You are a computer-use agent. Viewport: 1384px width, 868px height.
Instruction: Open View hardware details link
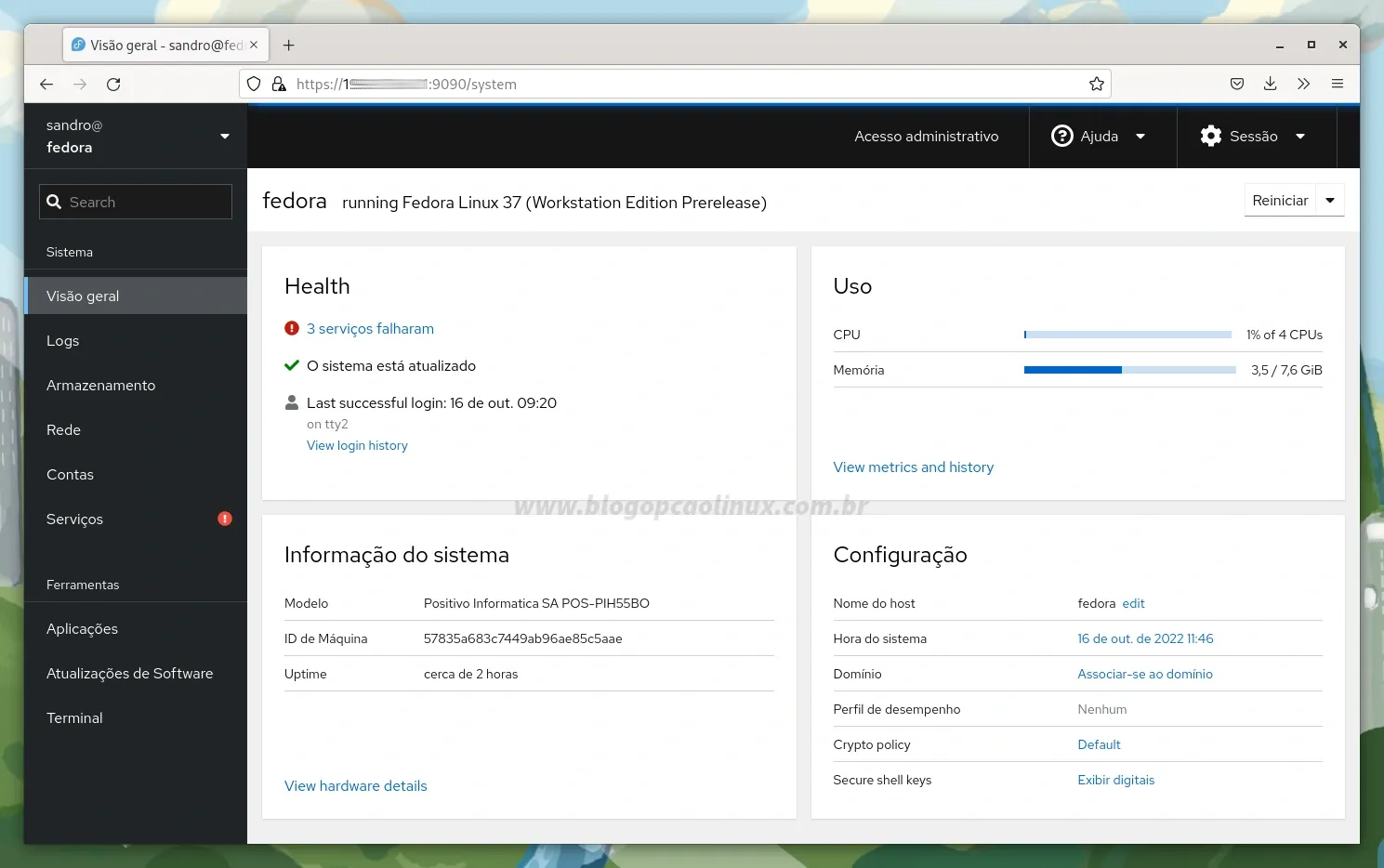356,785
